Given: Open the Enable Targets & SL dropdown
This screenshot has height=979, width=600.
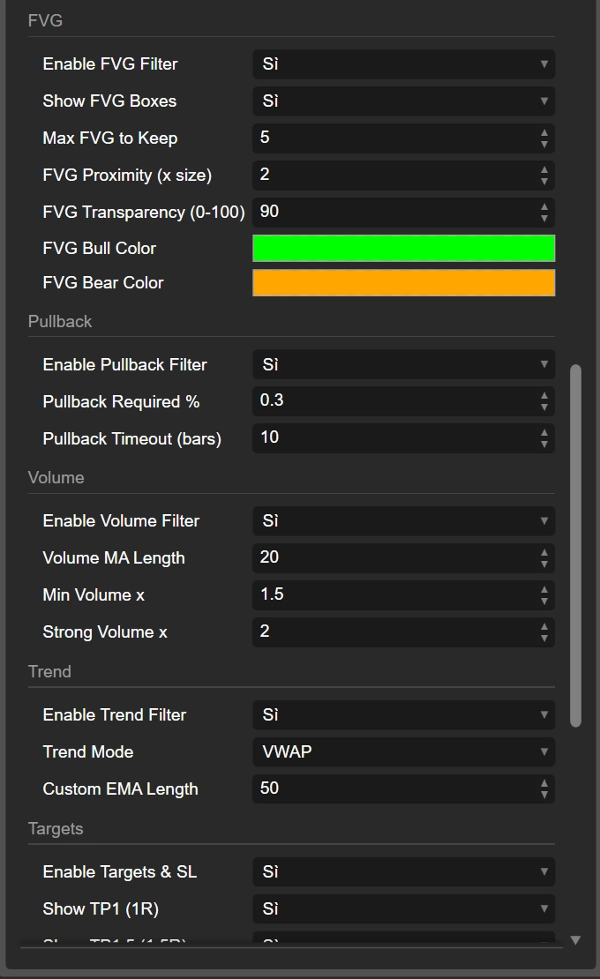Looking at the screenshot, I should (x=403, y=872).
